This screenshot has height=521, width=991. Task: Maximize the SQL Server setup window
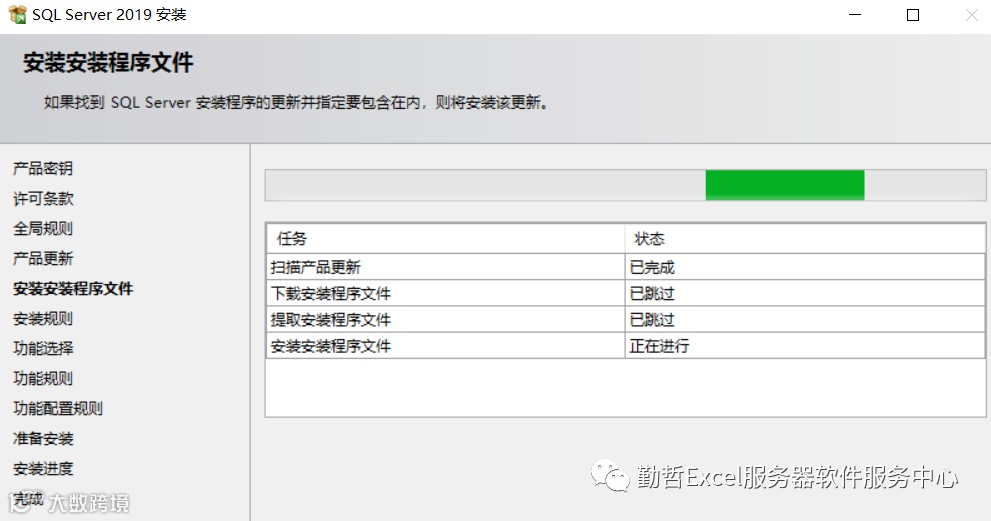click(913, 15)
